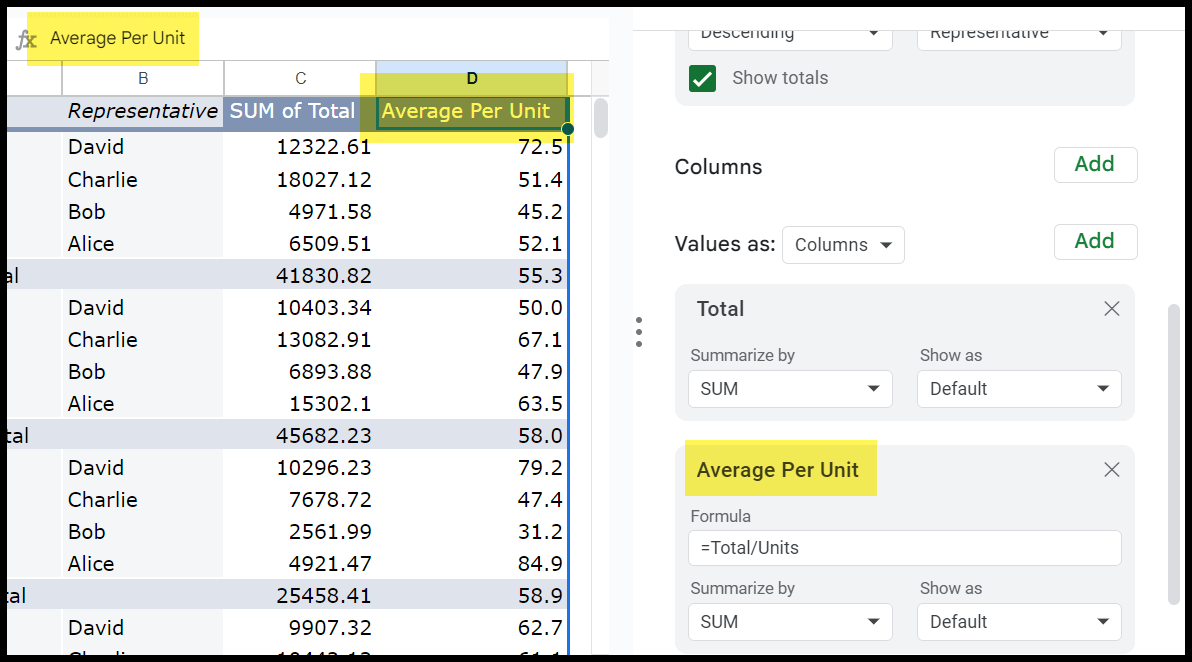Uncheck the Show totals checkbox
Viewport: 1192px width, 662px height.
tap(702, 78)
